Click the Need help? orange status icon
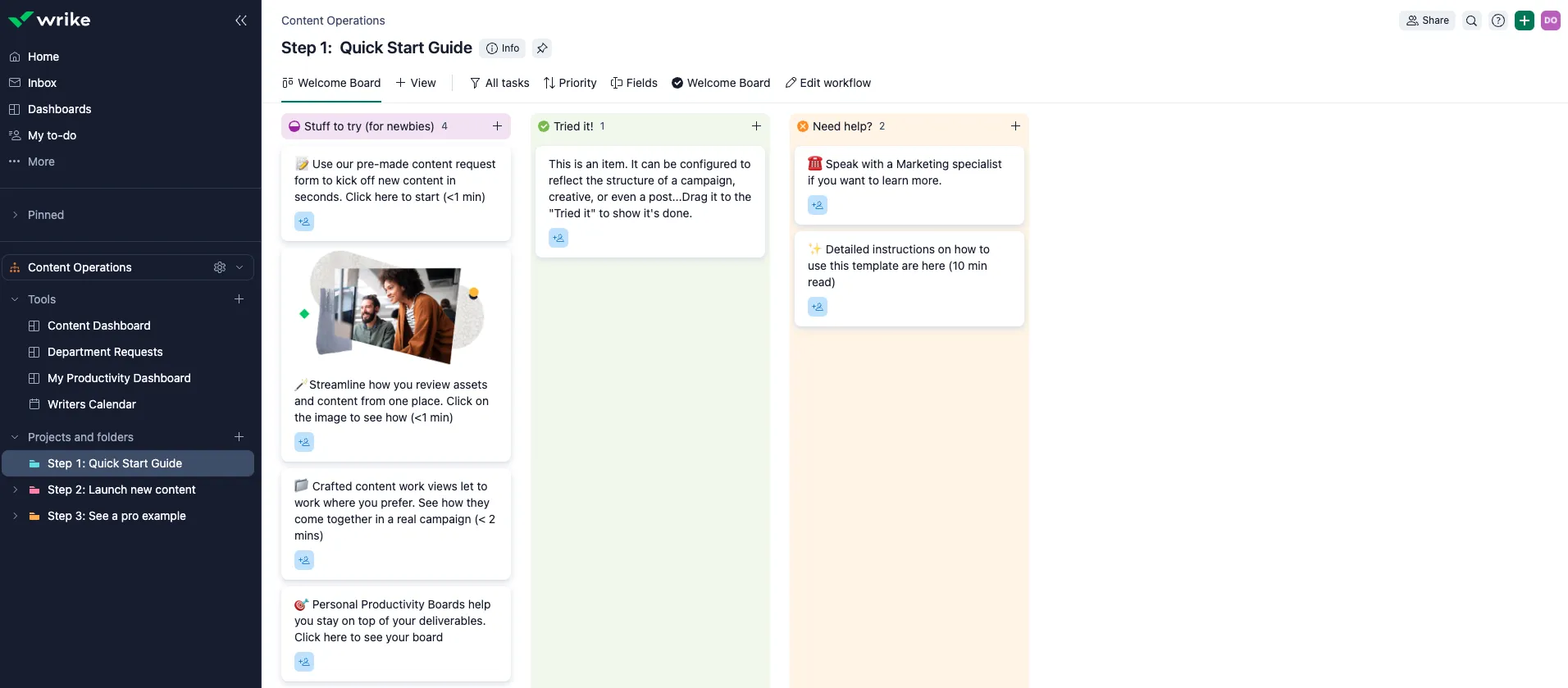 pyautogui.click(x=803, y=126)
